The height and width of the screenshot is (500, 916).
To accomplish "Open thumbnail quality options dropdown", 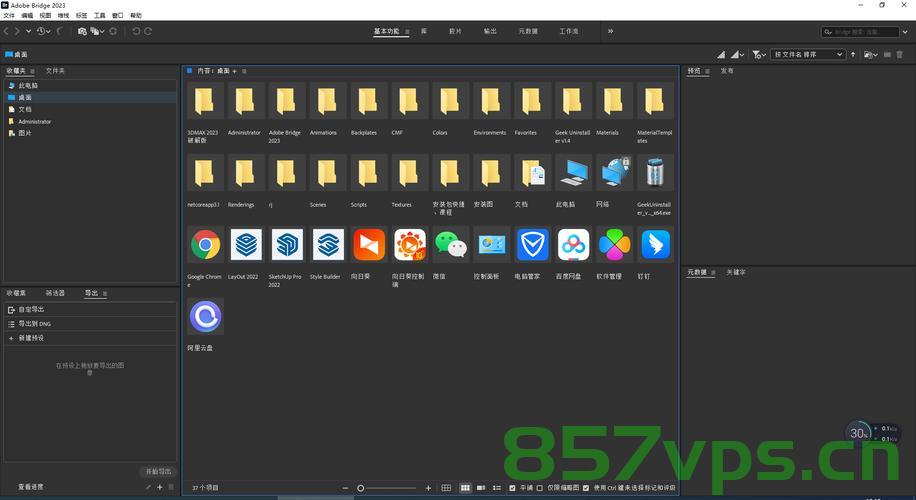I will pos(738,54).
